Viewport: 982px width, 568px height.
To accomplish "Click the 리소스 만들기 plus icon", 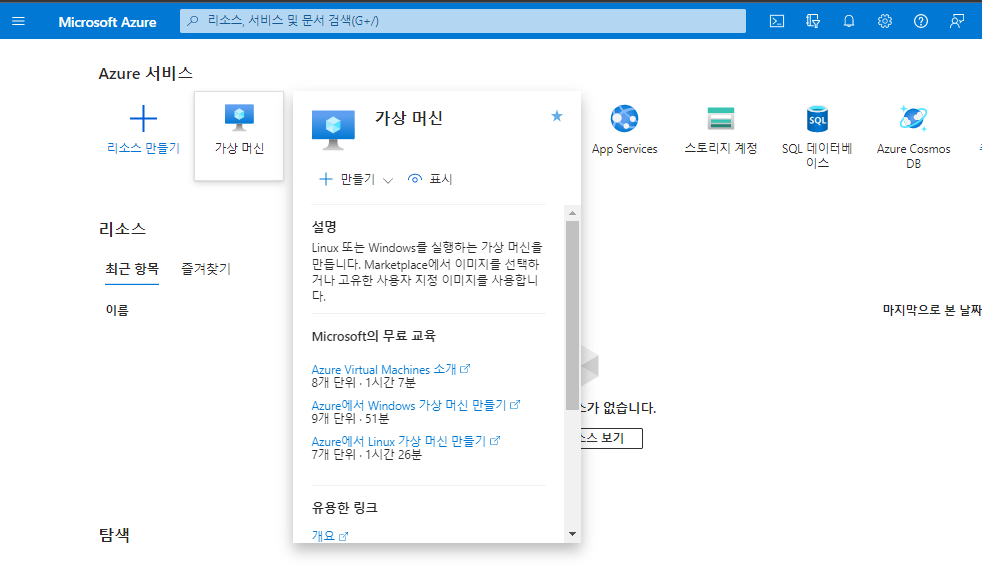I will point(143,118).
